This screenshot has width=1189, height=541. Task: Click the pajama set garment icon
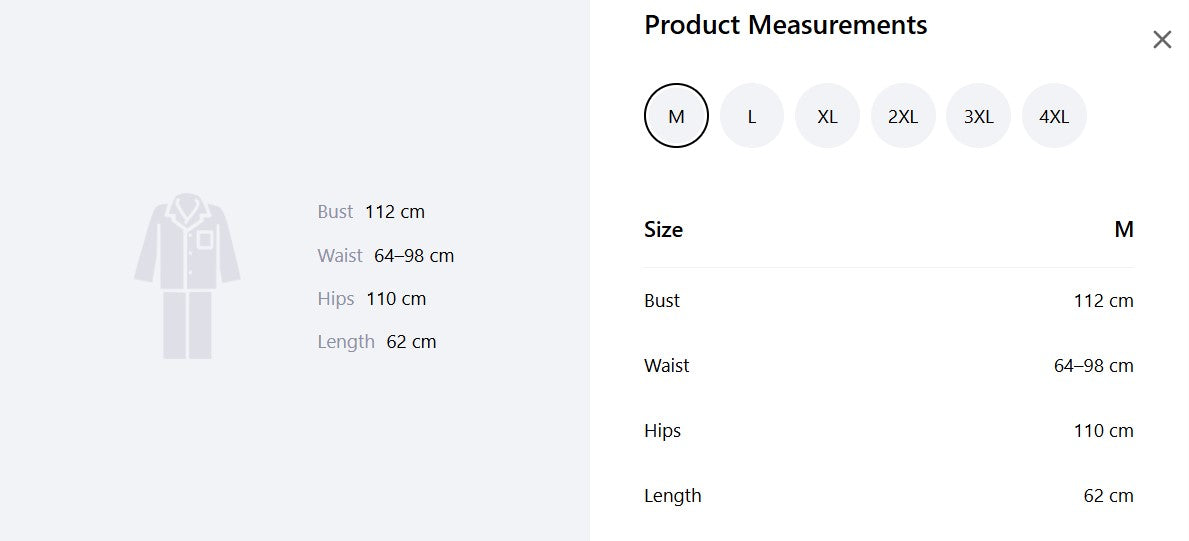pos(187,276)
